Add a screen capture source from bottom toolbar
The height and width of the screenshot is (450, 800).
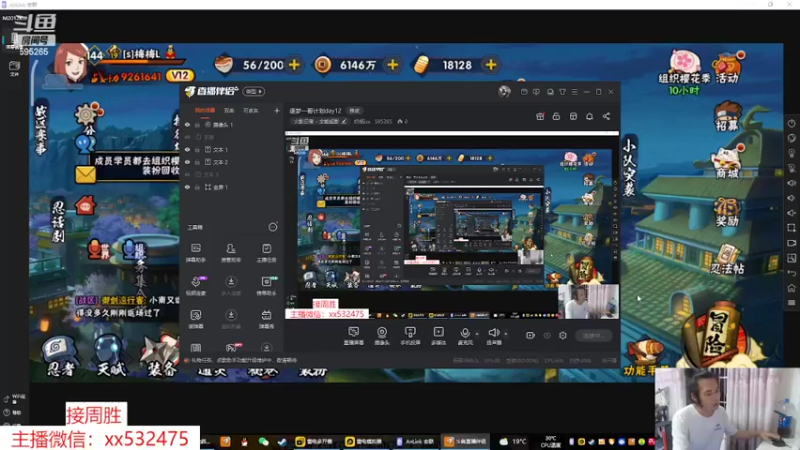[x=354, y=336]
